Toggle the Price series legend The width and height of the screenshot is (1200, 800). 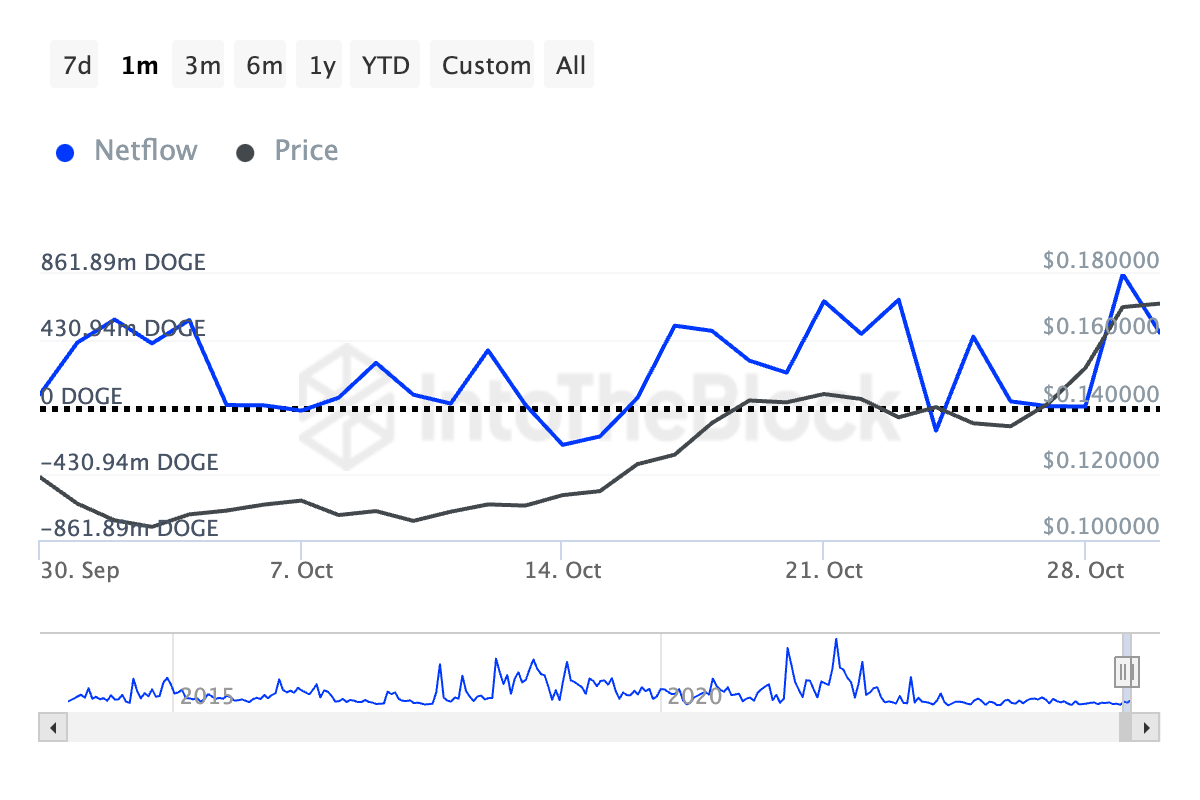pyautogui.click(x=306, y=151)
